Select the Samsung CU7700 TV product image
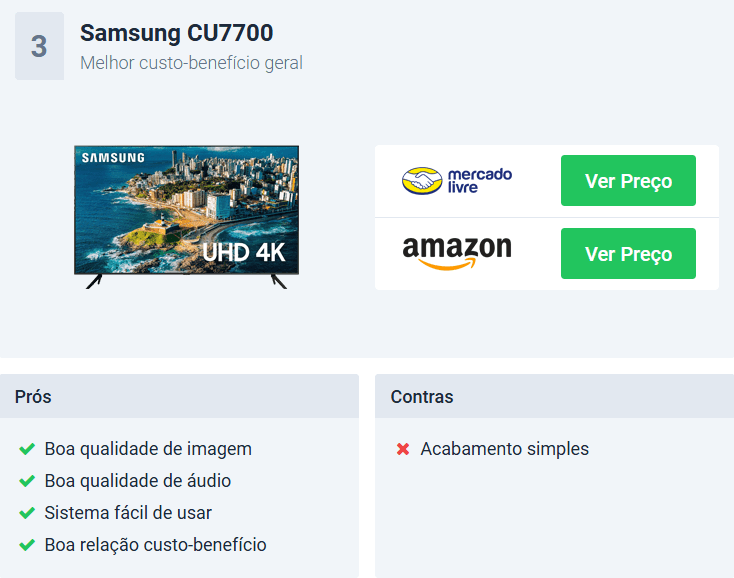 click(186, 217)
